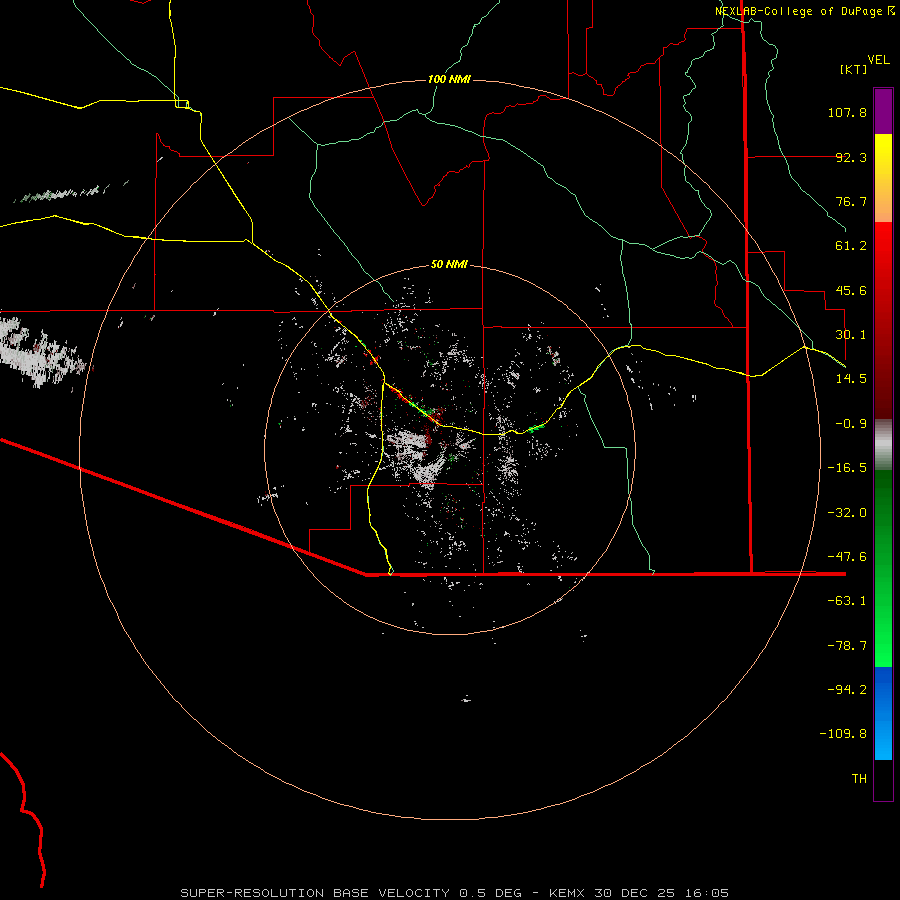The width and height of the screenshot is (900, 900).
Task: Click the -0.9 legend value
Action: click(851, 424)
